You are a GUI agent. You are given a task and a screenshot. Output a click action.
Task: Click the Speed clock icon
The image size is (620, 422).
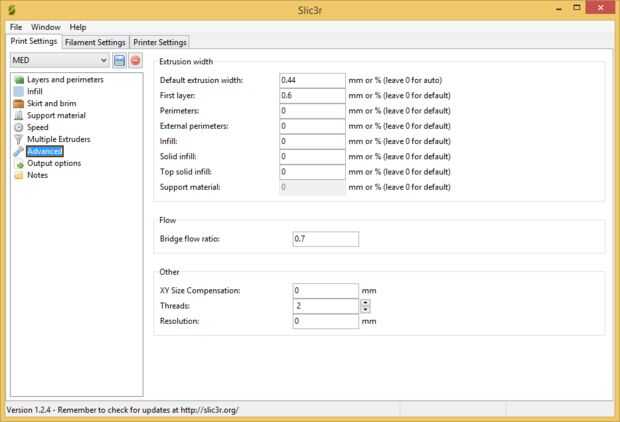(19, 127)
